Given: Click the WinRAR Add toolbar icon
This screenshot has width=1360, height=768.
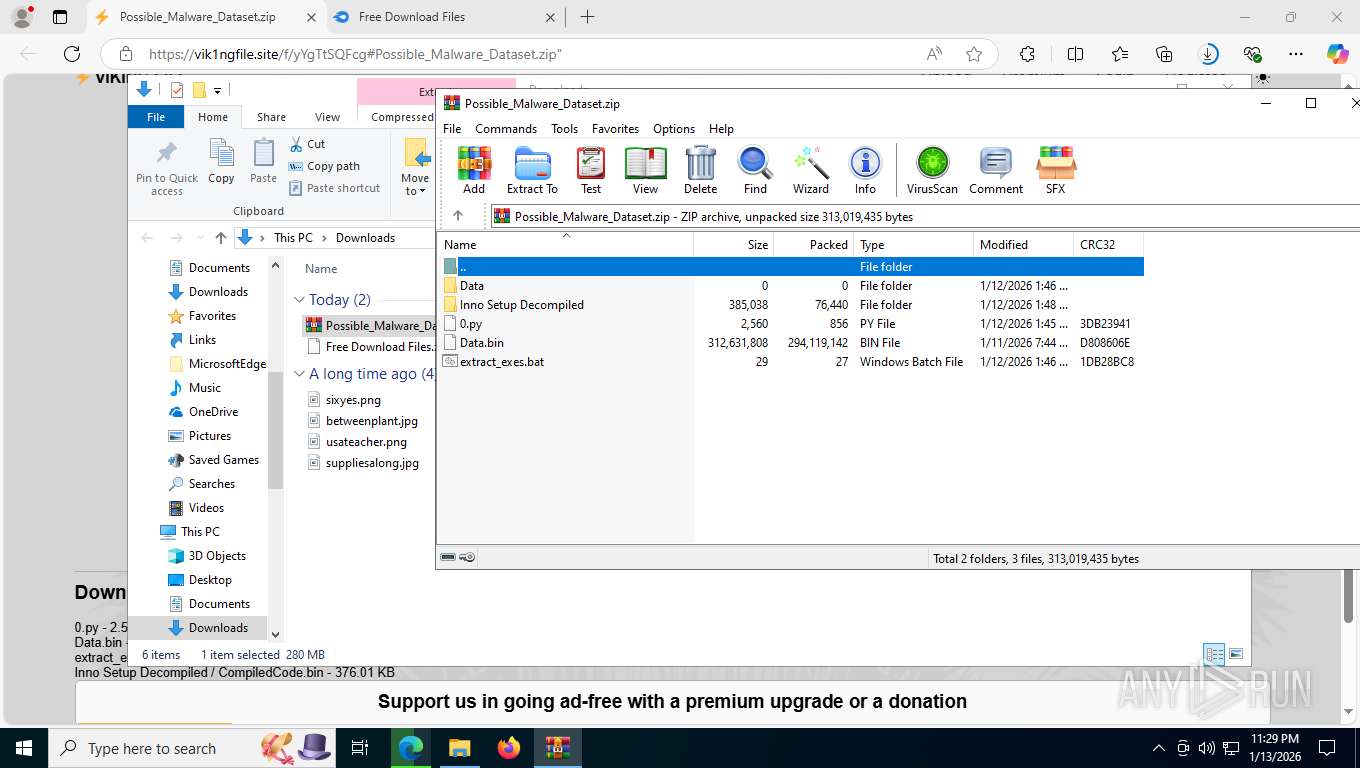Looking at the screenshot, I should pyautogui.click(x=474, y=169).
